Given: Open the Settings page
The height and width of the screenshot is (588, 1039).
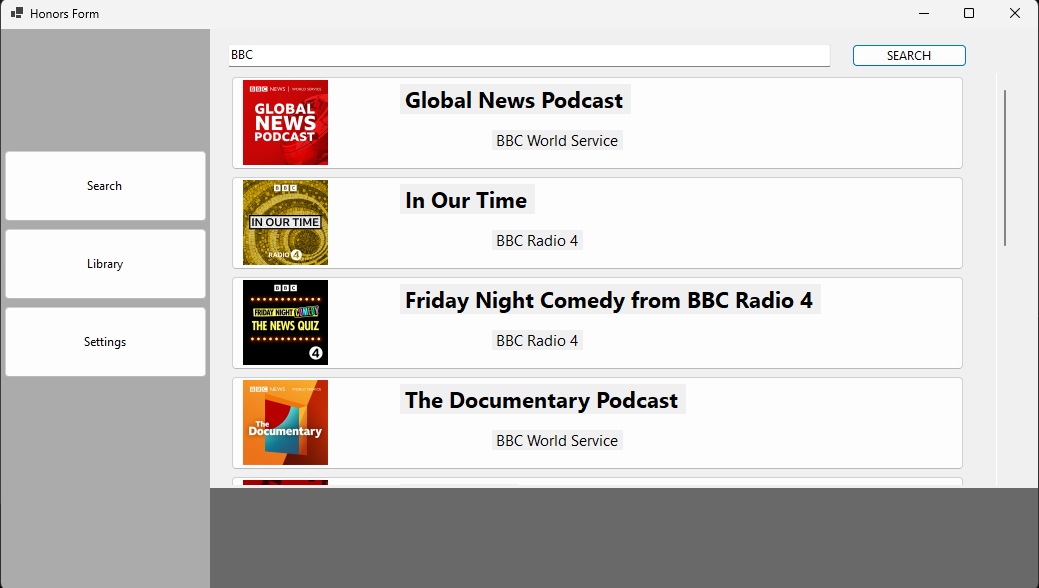Looking at the screenshot, I should click(105, 342).
